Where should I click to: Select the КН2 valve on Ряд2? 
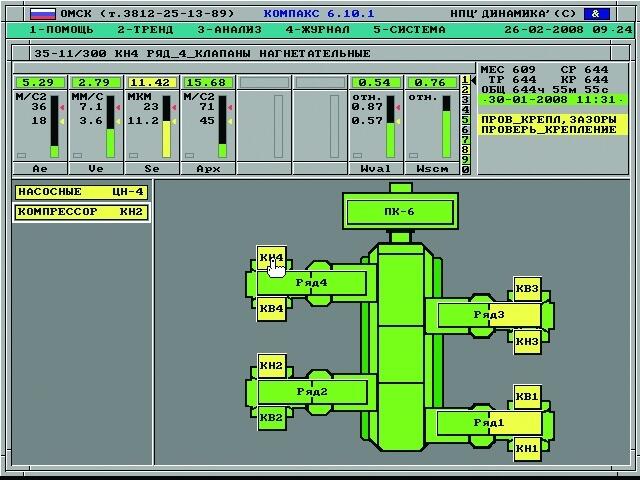point(271,365)
